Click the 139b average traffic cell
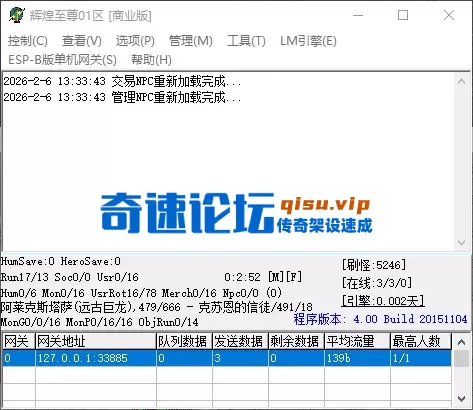 point(357,358)
